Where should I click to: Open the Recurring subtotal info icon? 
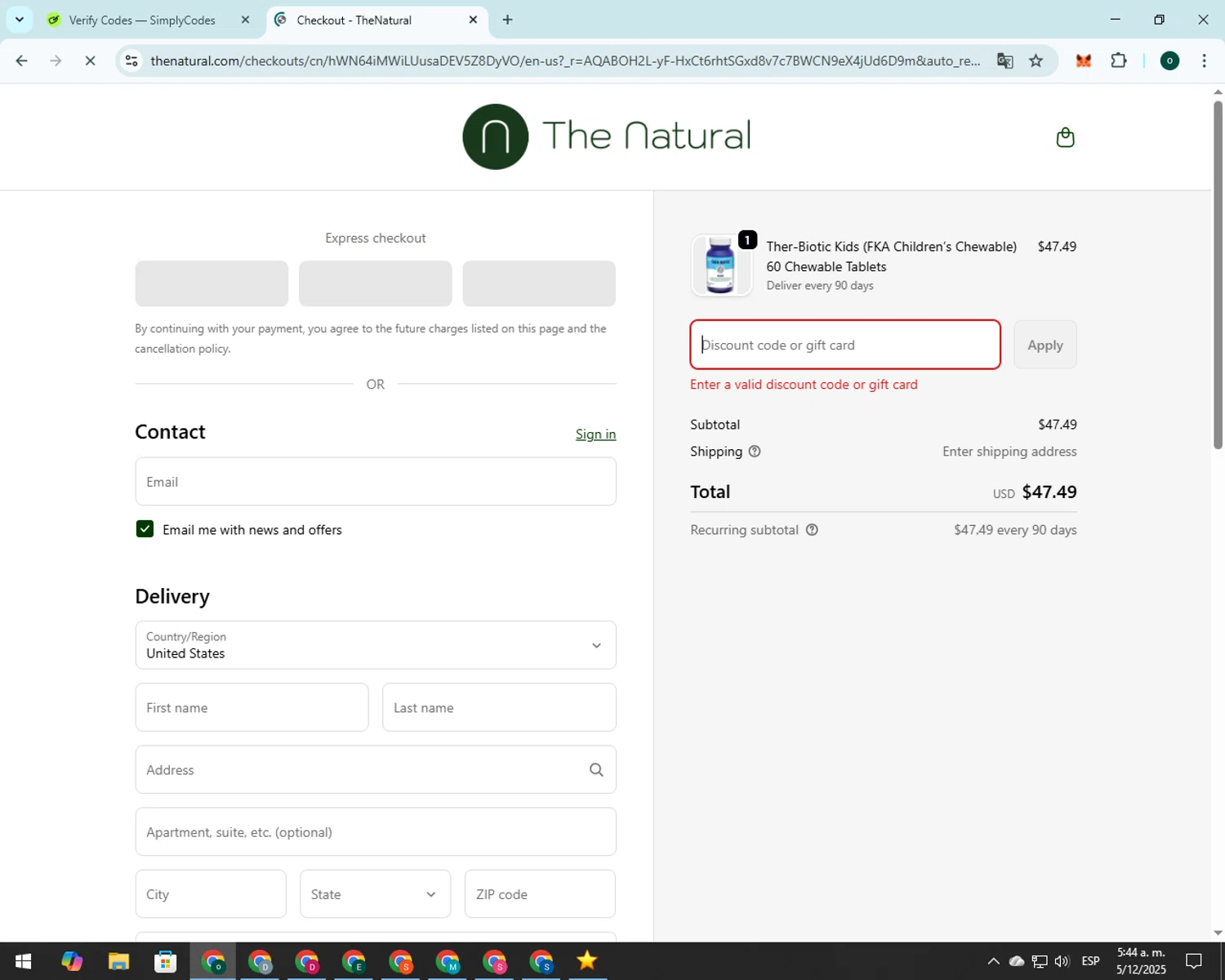coord(812,530)
